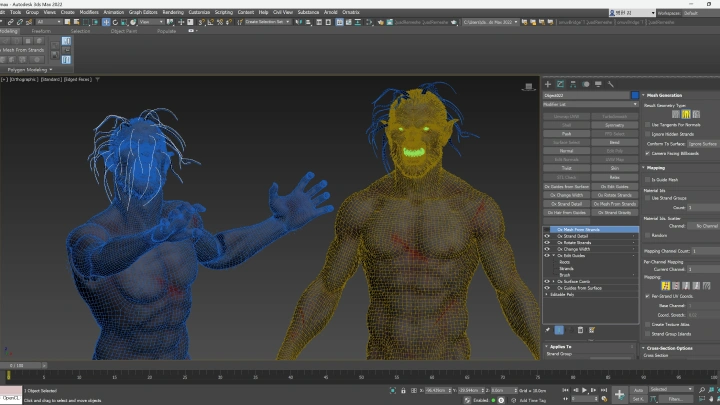Viewport: 720px width, 405px height.
Task: Uncheck Camera Facing Billboards option
Action: tap(647, 153)
